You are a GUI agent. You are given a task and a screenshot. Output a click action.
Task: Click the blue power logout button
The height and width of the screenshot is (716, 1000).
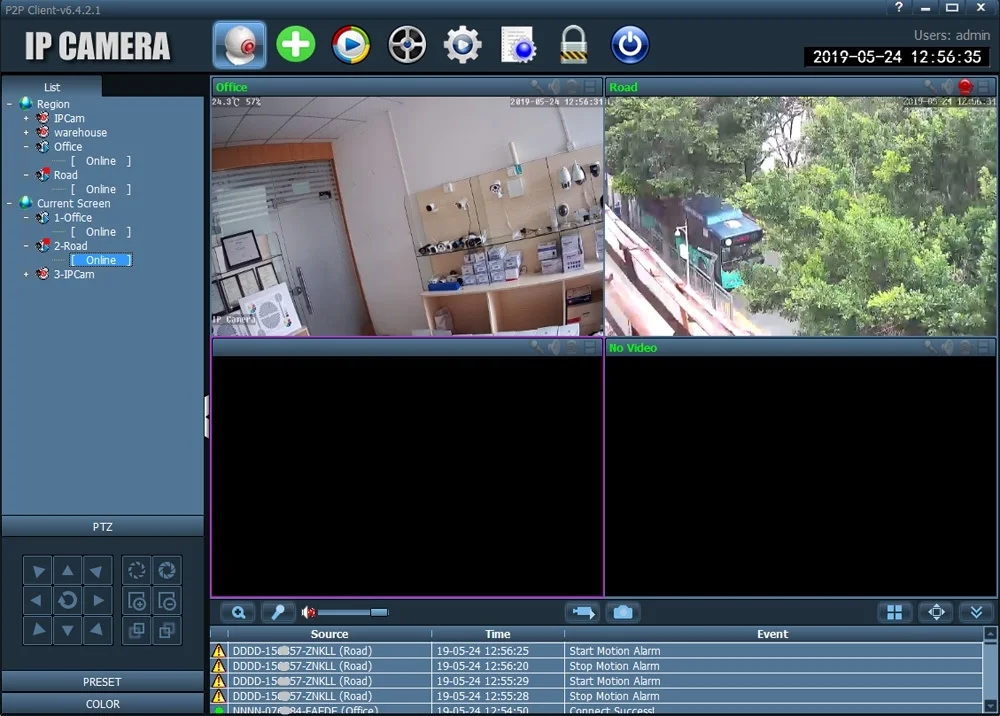(x=629, y=45)
